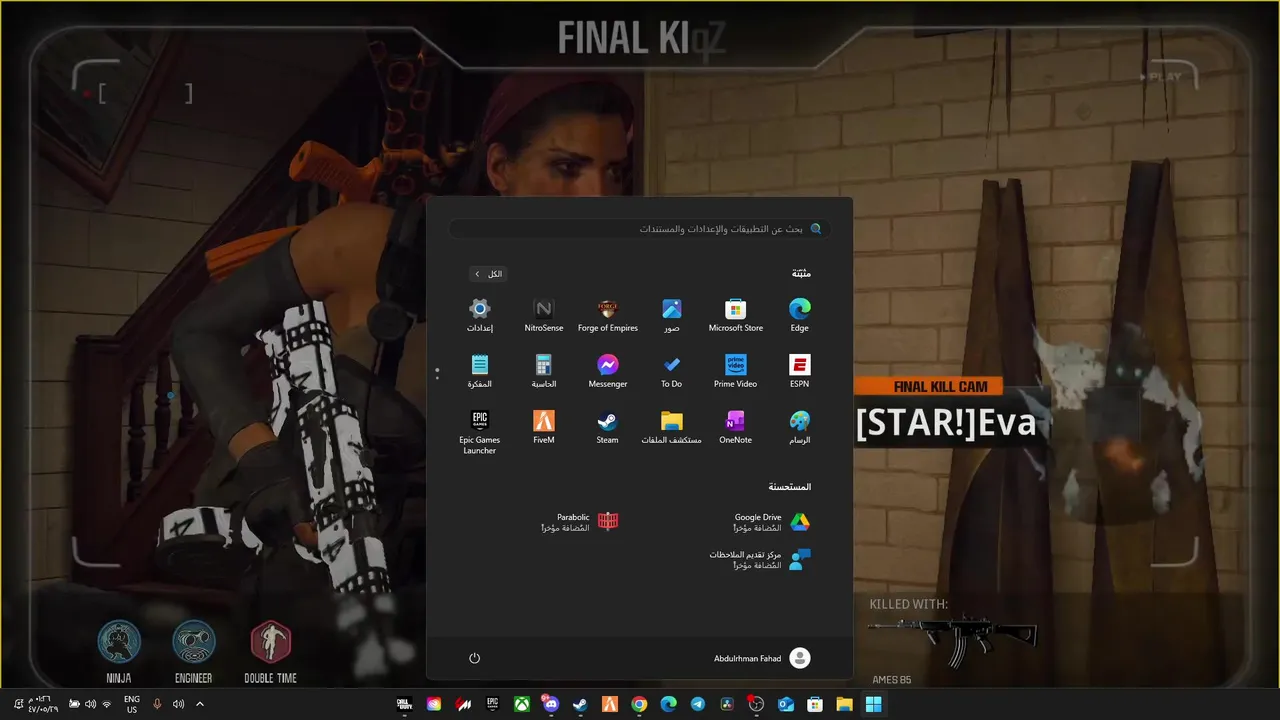Open recommended Google Drive item
1280x720 pixels.
[x=770, y=522]
